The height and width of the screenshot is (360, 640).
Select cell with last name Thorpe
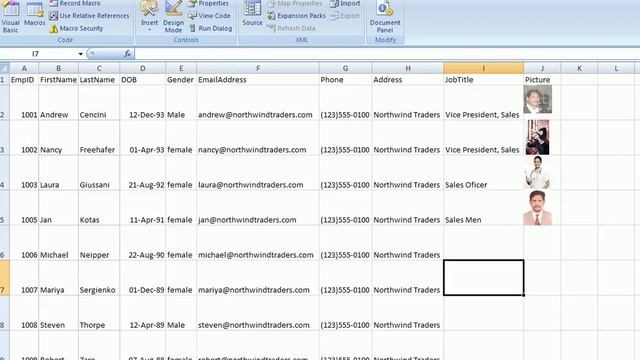(x=99, y=313)
